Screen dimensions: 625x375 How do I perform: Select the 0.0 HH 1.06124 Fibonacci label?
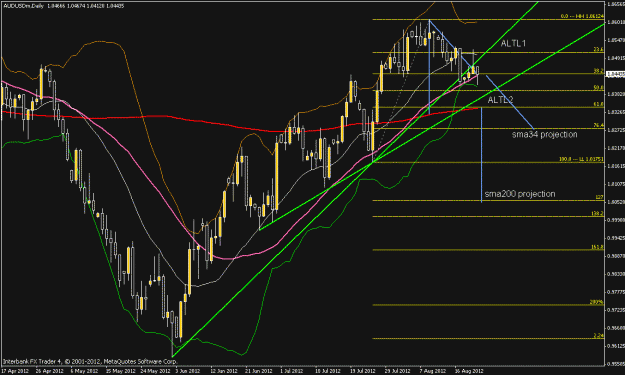point(582,16)
